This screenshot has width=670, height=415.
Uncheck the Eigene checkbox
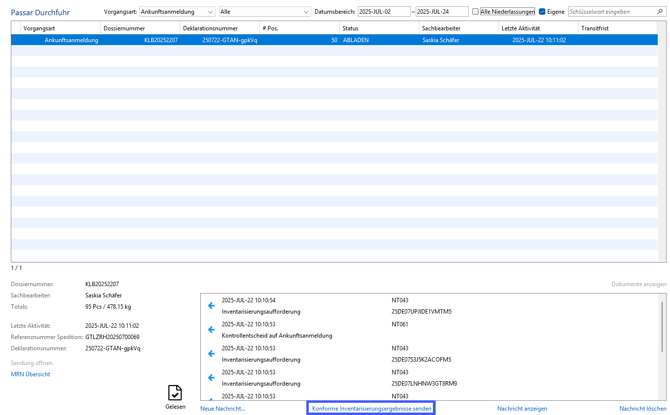(x=542, y=12)
